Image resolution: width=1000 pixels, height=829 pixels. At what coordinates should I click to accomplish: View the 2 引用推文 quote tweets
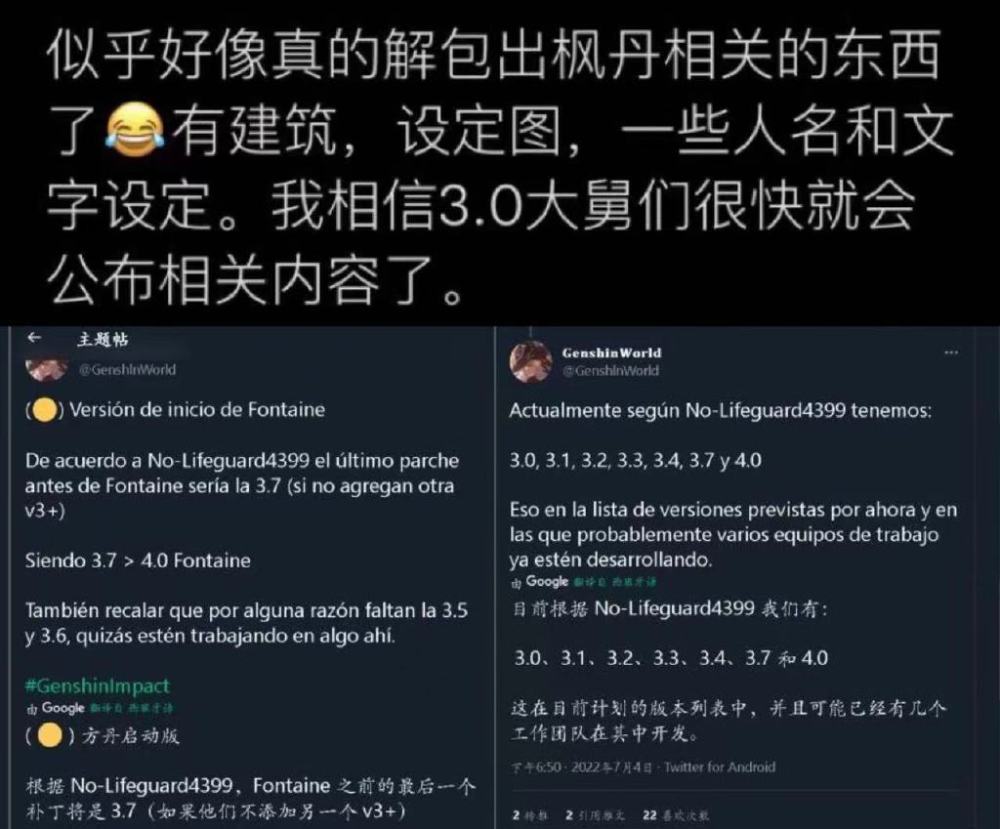594,816
